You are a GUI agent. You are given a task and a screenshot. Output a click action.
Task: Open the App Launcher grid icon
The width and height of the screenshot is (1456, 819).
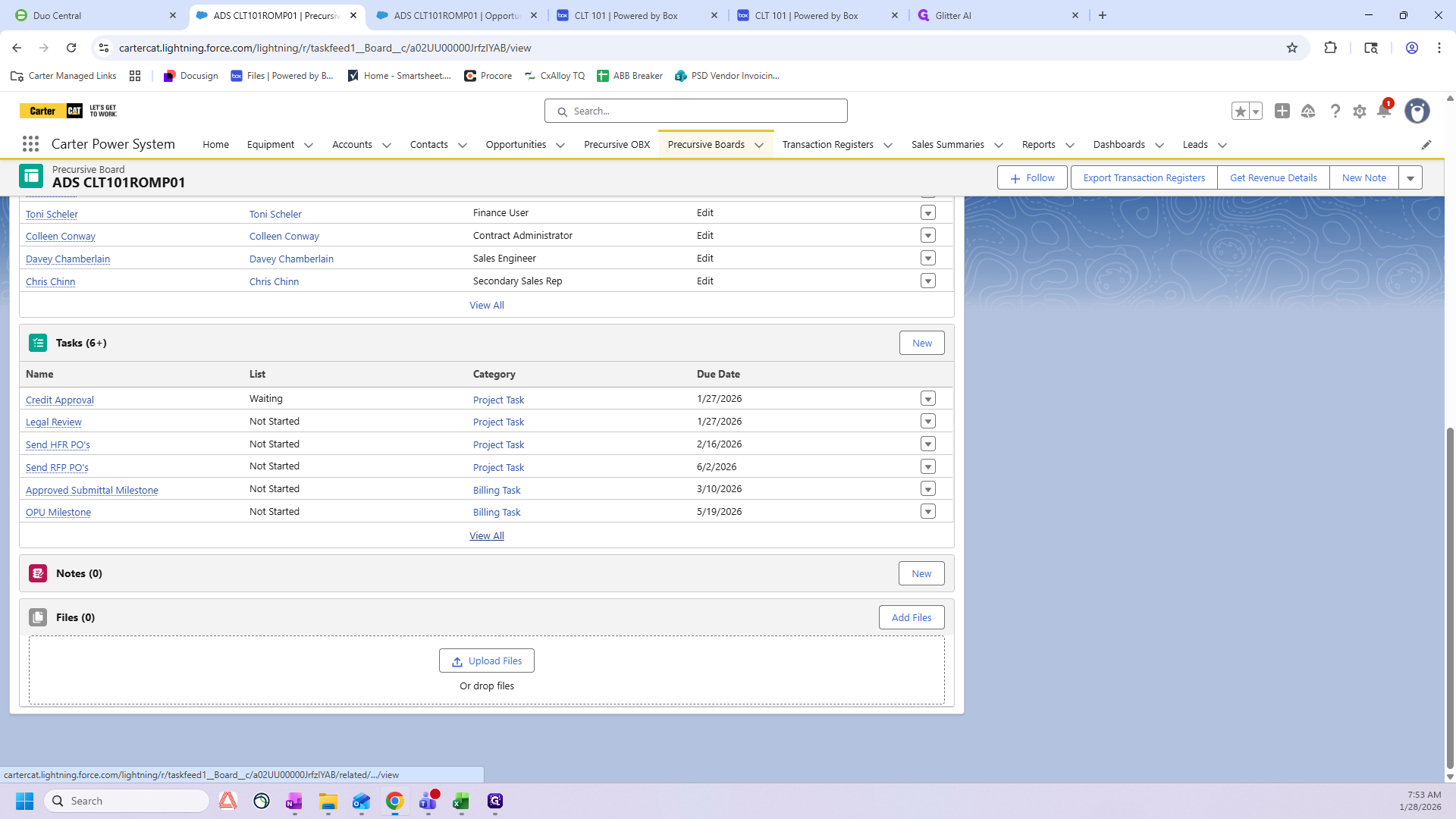(x=30, y=144)
